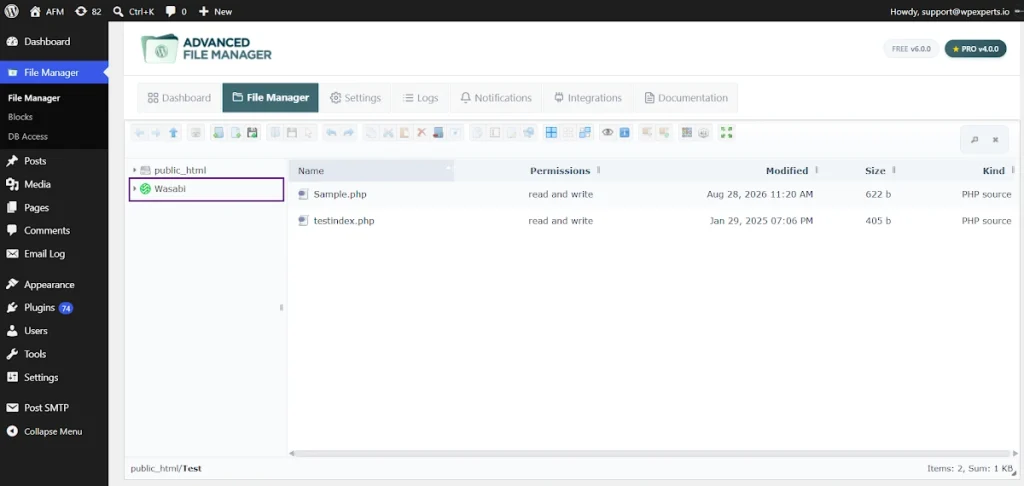Open the comments bubble in admin bar

click(x=176, y=11)
